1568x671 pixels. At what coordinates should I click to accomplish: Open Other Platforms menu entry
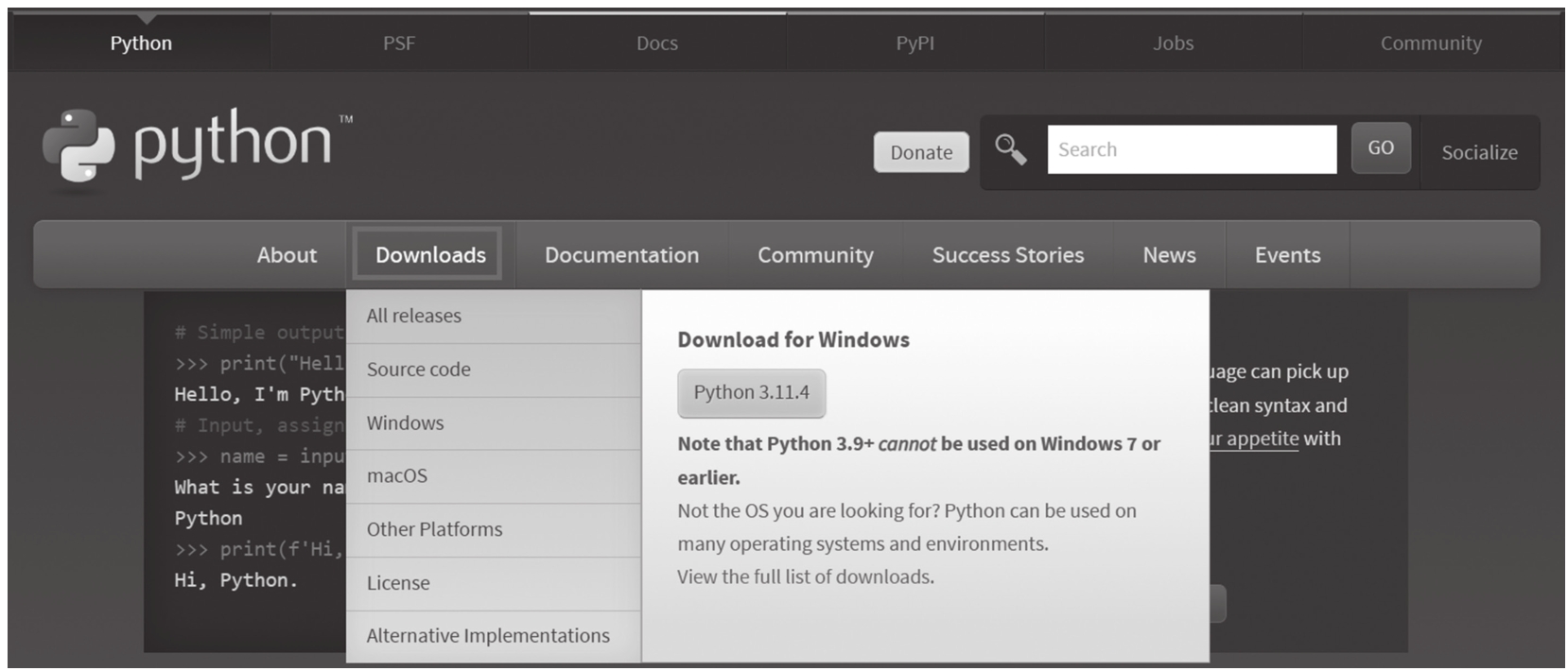(x=434, y=529)
